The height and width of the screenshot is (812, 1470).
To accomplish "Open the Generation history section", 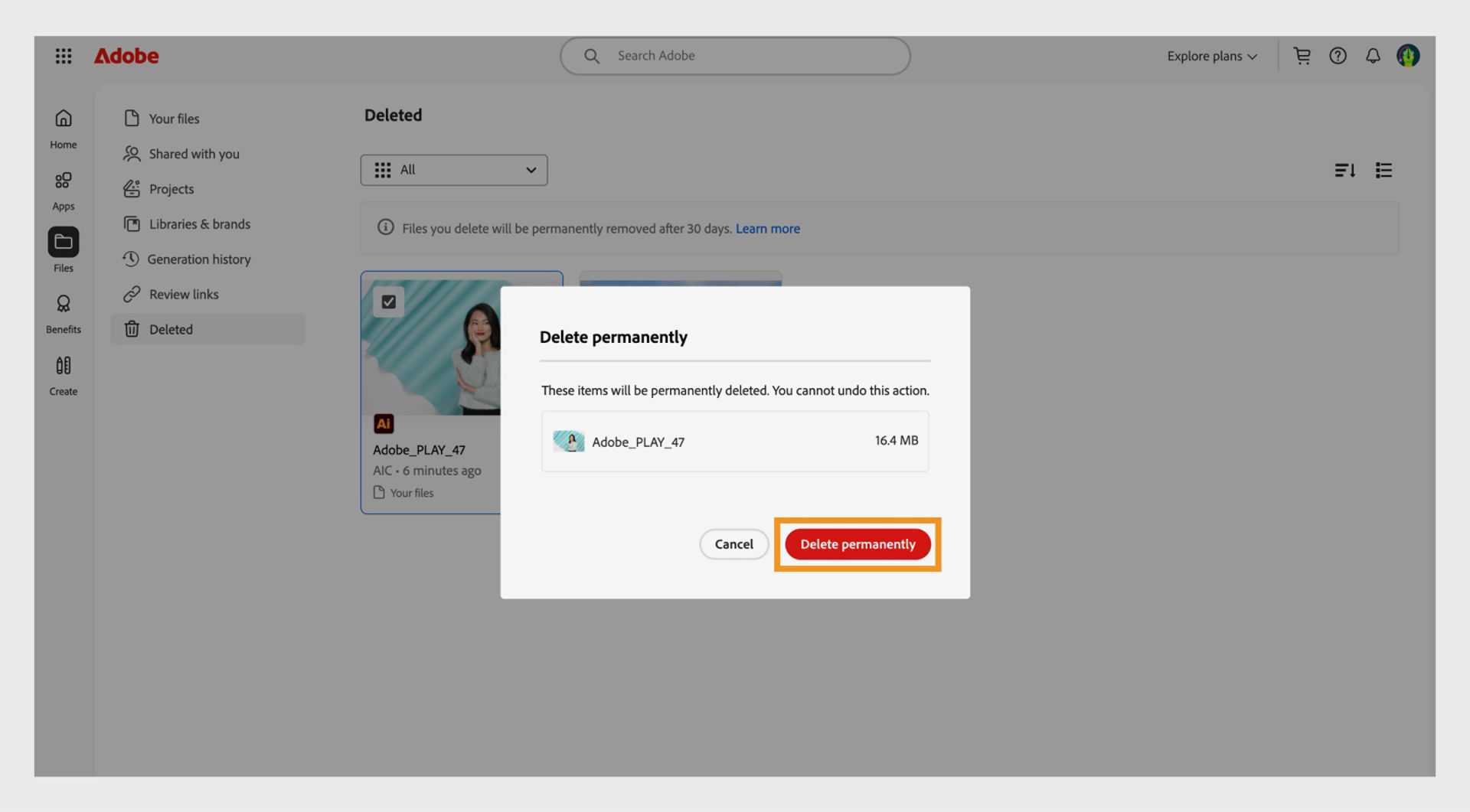I will [200, 259].
